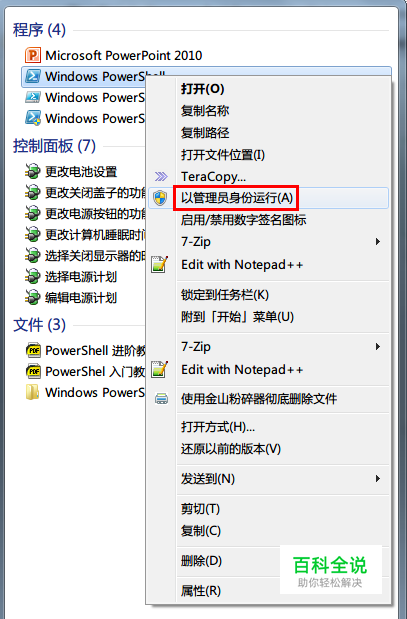Open 选择电源计划 control panel item
Screen dimensions: 407x619
pyautogui.click(x=81, y=277)
